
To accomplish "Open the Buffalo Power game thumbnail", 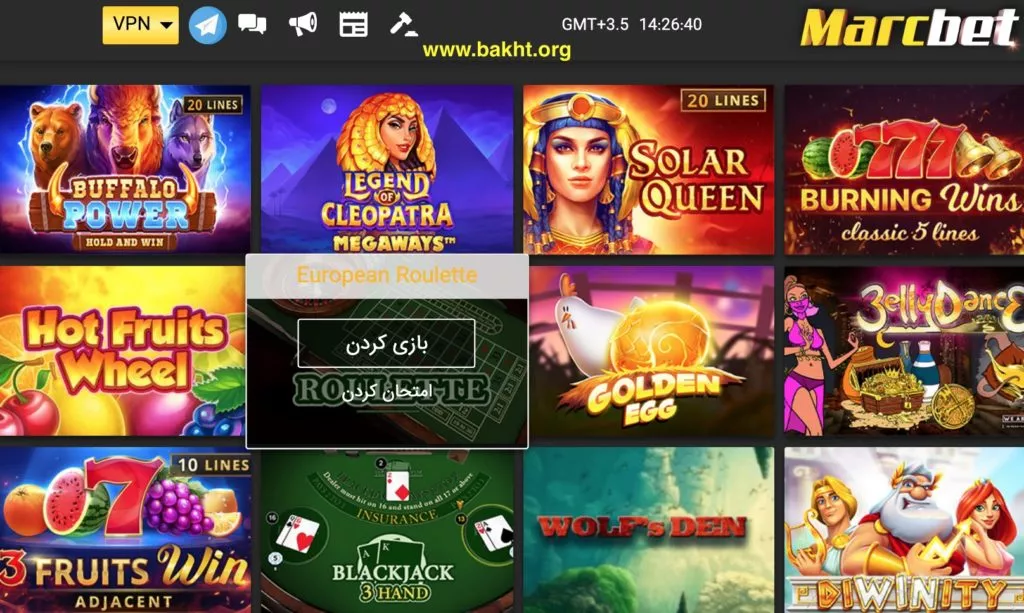I will point(125,169).
